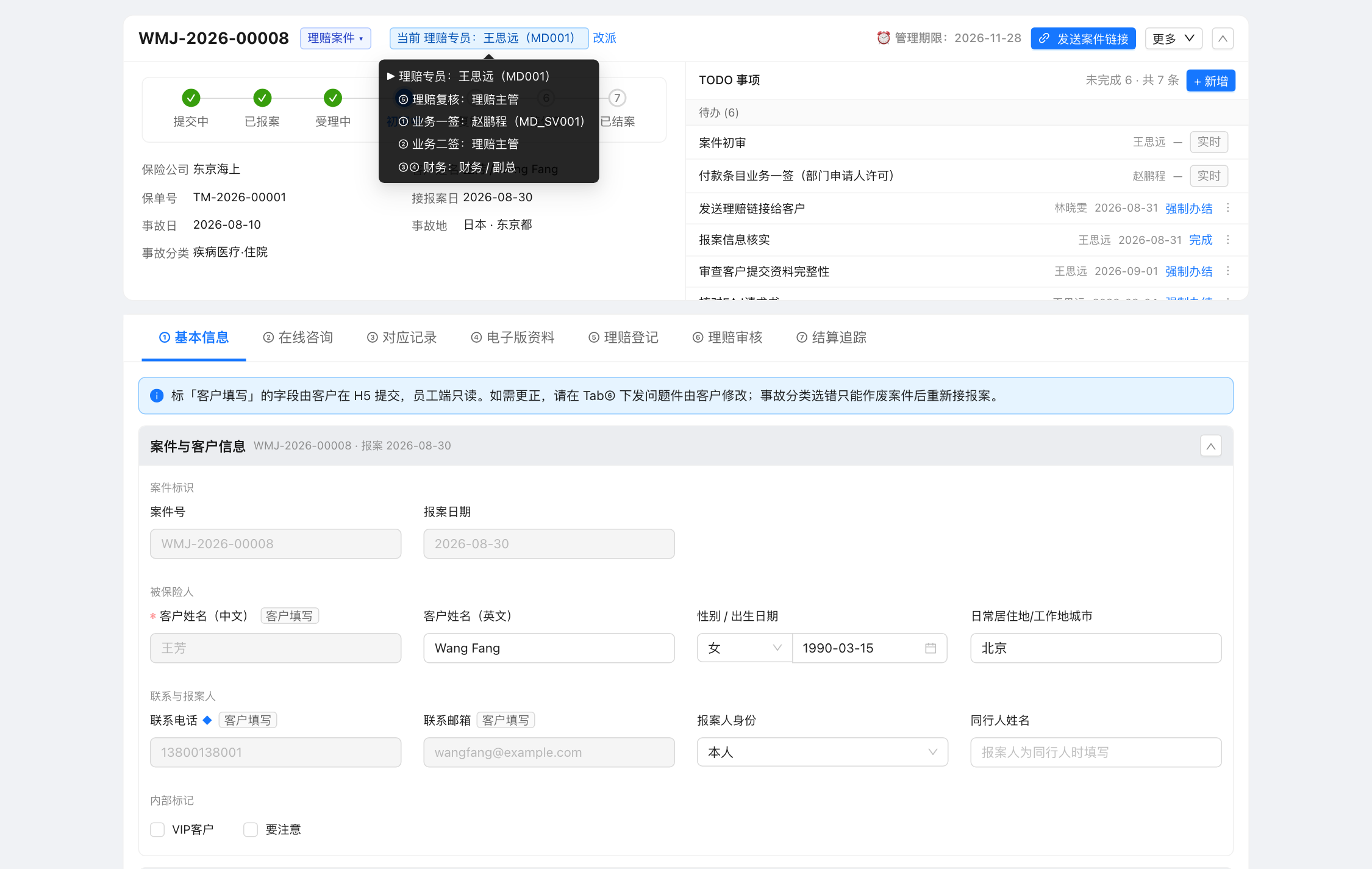This screenshot has height=869, width=1372.
Task: Click 强制办结 for 审查客户提交资料完整性
Action: pos(1188,271)
